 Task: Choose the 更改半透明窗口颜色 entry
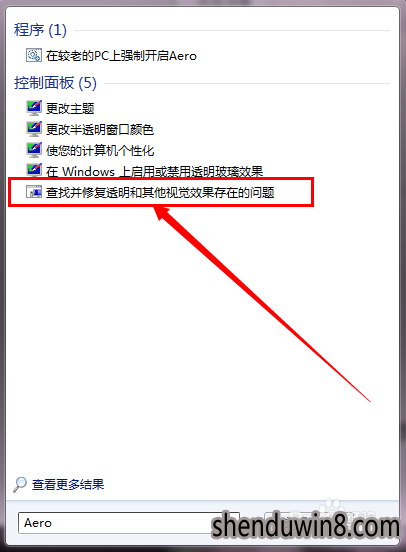tap(100, 129)
